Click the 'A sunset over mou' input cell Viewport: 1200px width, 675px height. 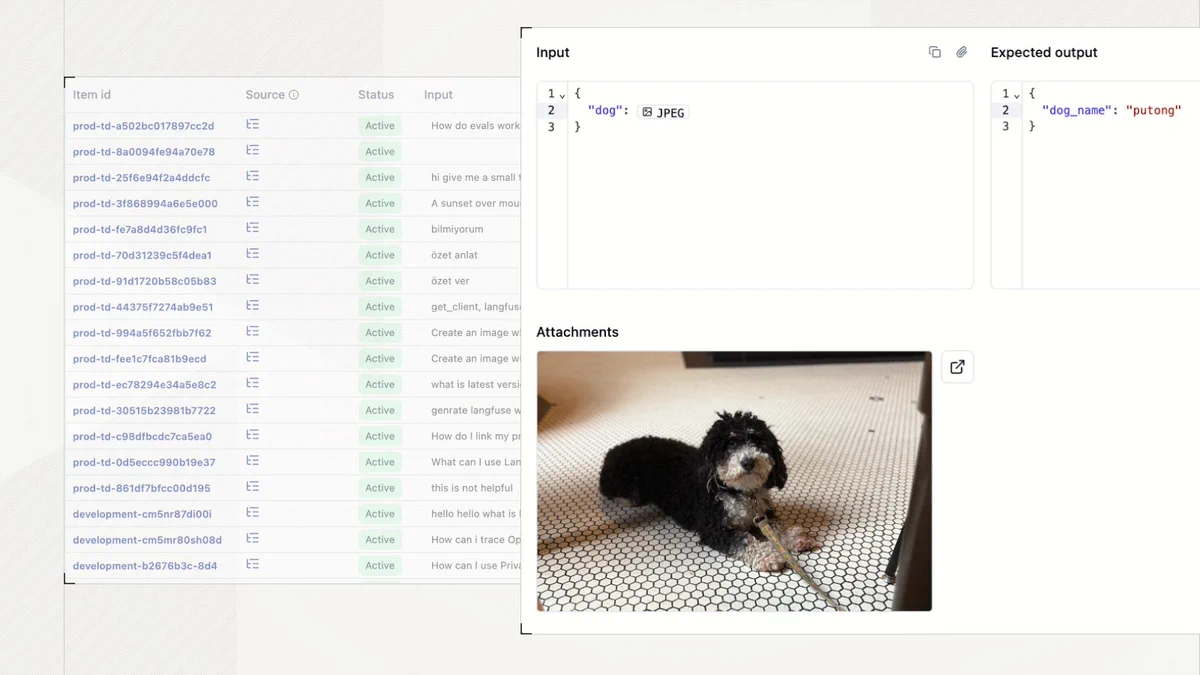click(x=475, y=204)
